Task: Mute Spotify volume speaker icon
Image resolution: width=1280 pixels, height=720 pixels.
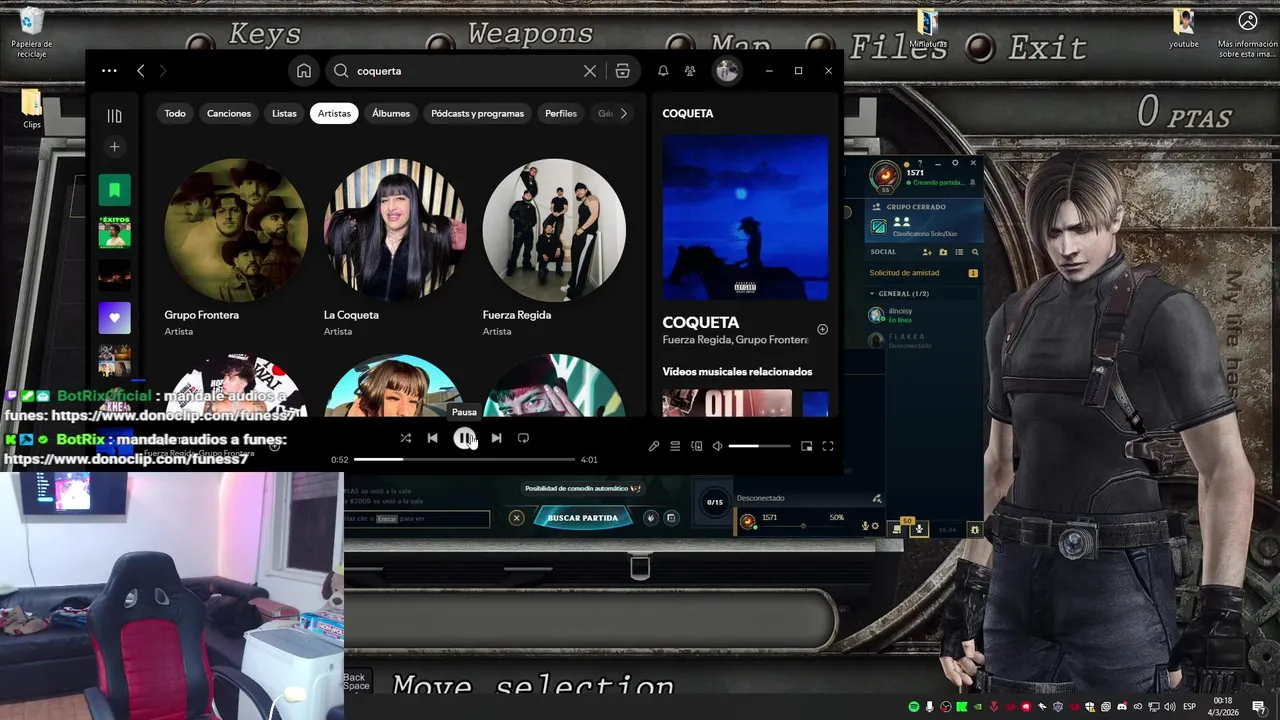Action: (717, 446)
